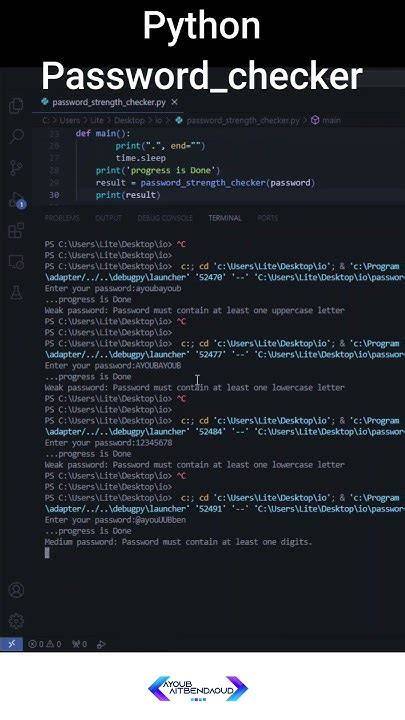
Task: Switch to the OUTPUT panel tab
Action: [108, 218]
